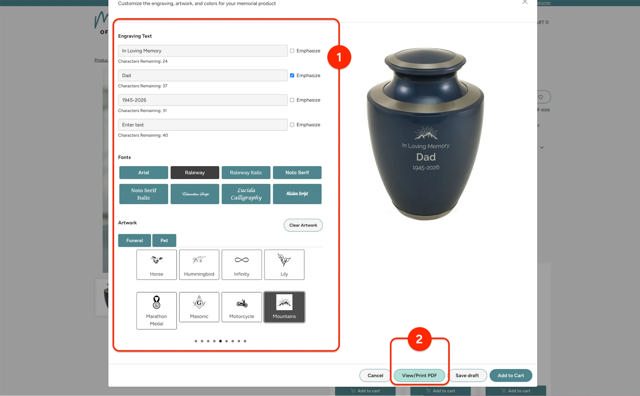Close the customization dialog with X
The width and height of the screenshot is (640, 396).
pyautogui.click(x=525, y=2)
